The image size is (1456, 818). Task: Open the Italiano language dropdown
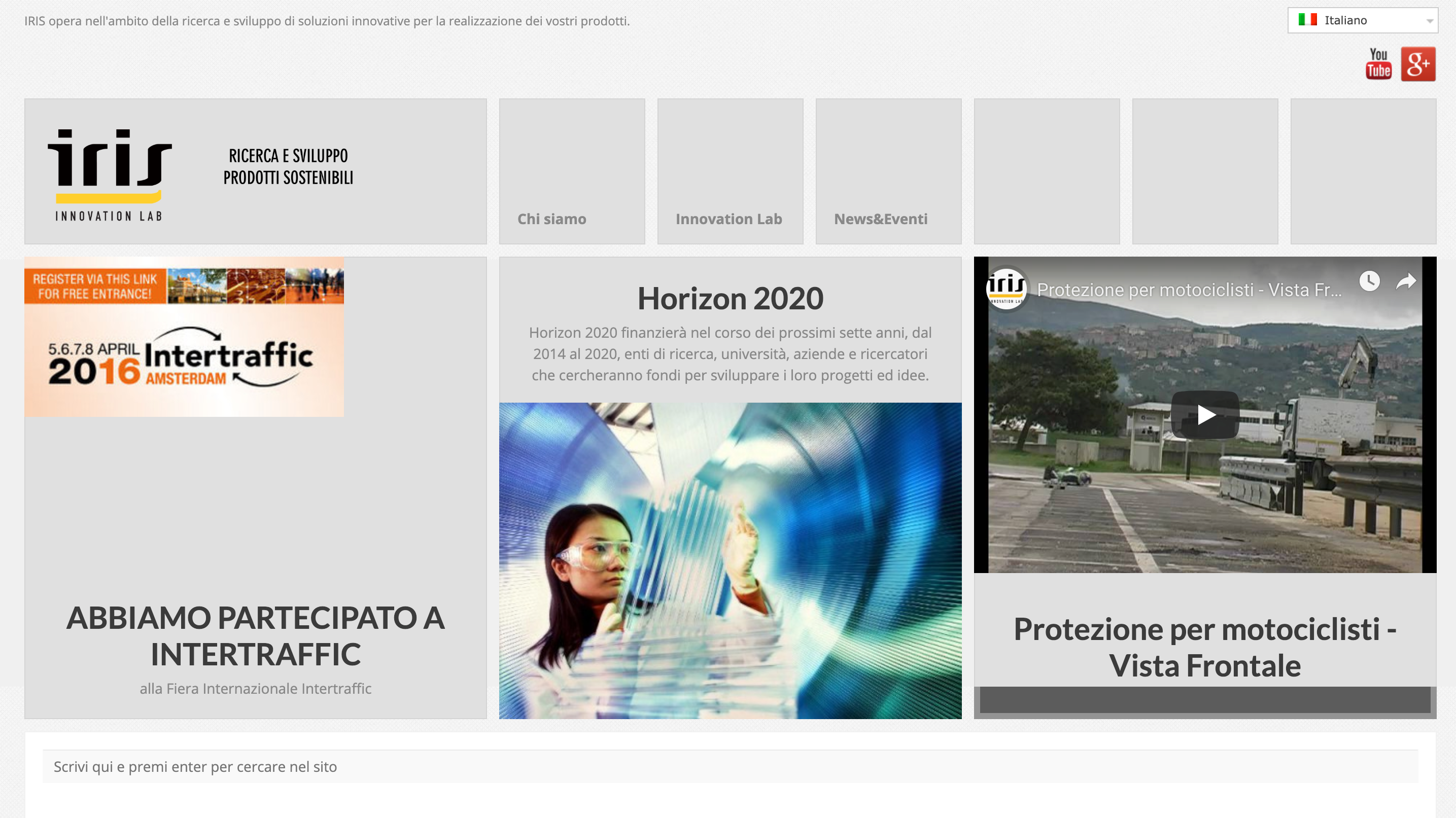tap(1362, 20)
